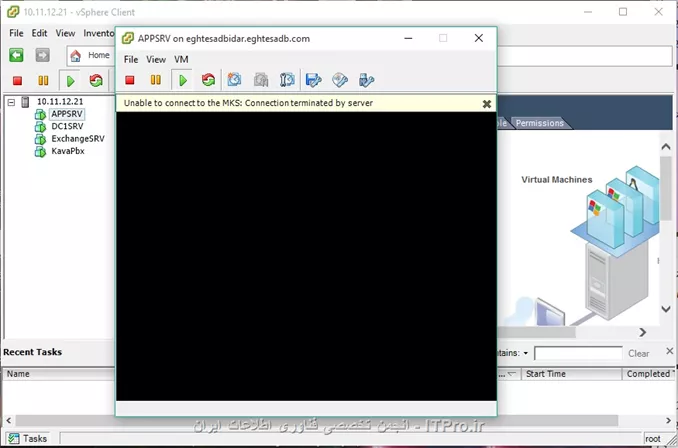Close the APPSRV console window
Screen dimensions: 678x448
(479, 38)
